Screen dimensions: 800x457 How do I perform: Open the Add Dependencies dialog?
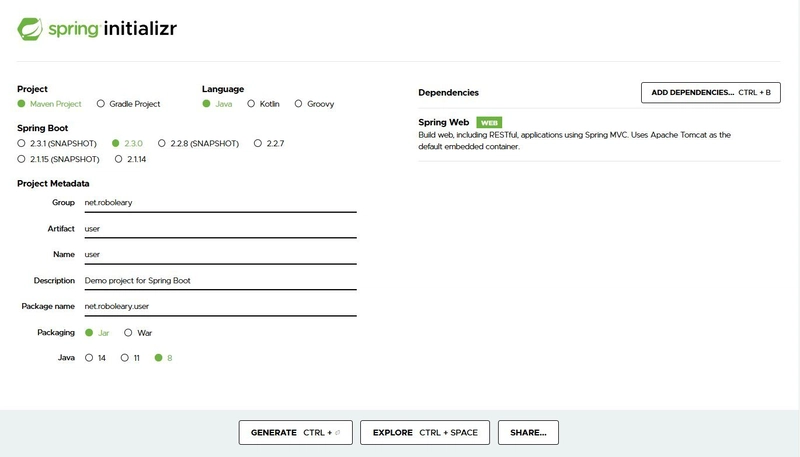(x=711, y=92)
